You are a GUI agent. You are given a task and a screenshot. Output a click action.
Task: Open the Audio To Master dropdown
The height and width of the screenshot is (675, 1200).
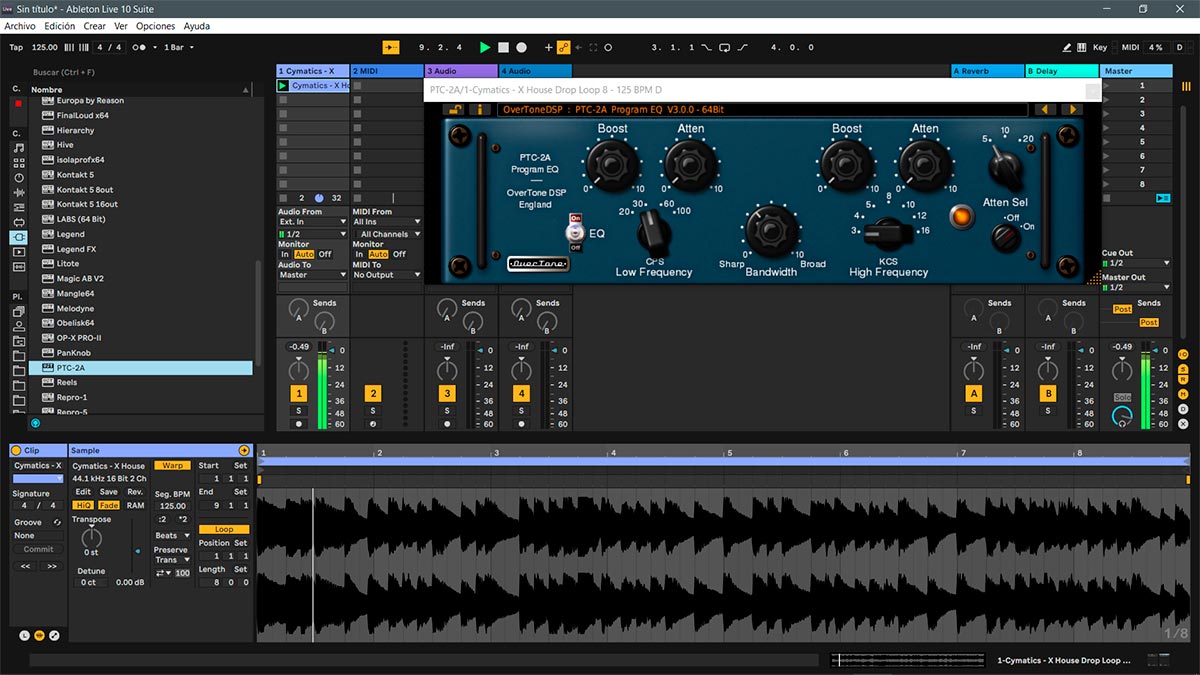click(312, 275)
